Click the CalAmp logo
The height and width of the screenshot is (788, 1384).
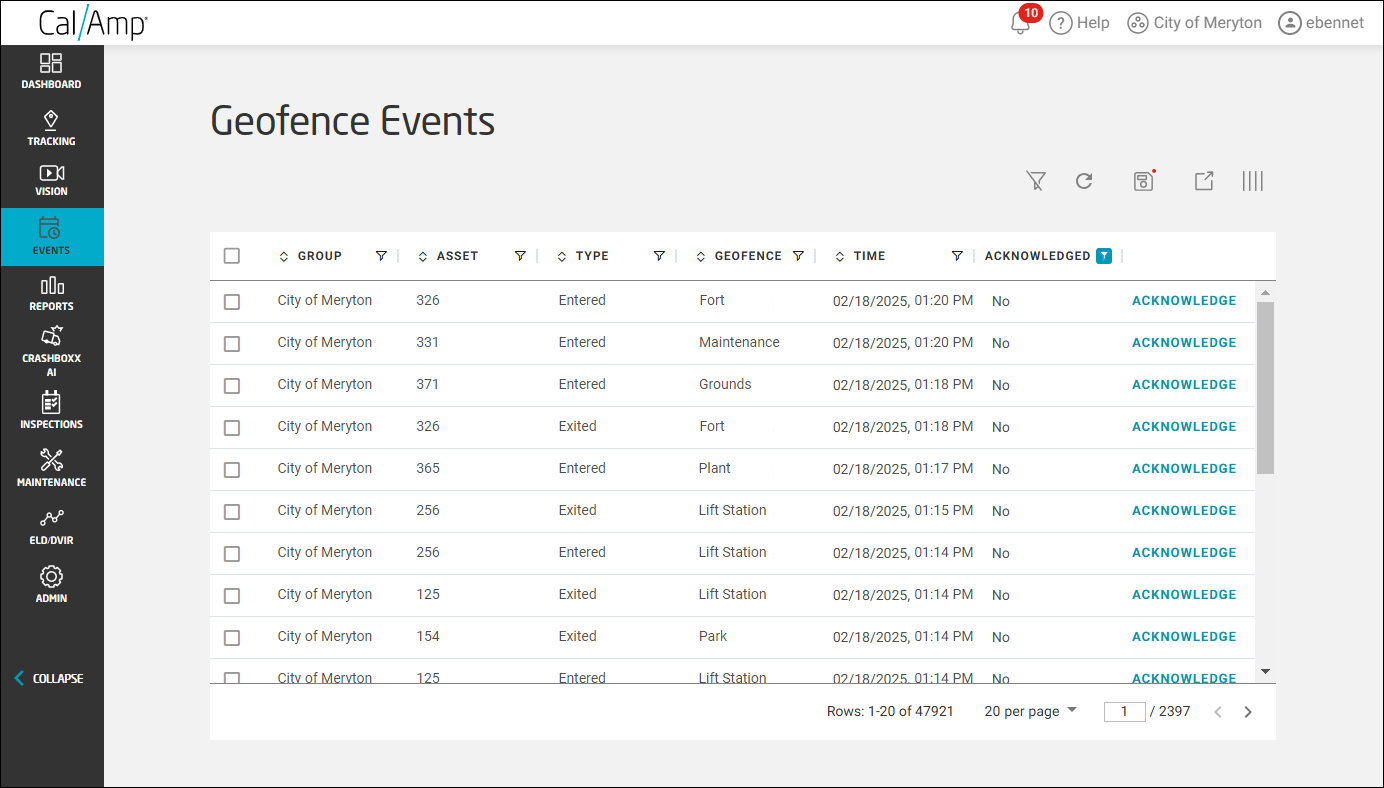pyautogui.click(x=93, y=23)
